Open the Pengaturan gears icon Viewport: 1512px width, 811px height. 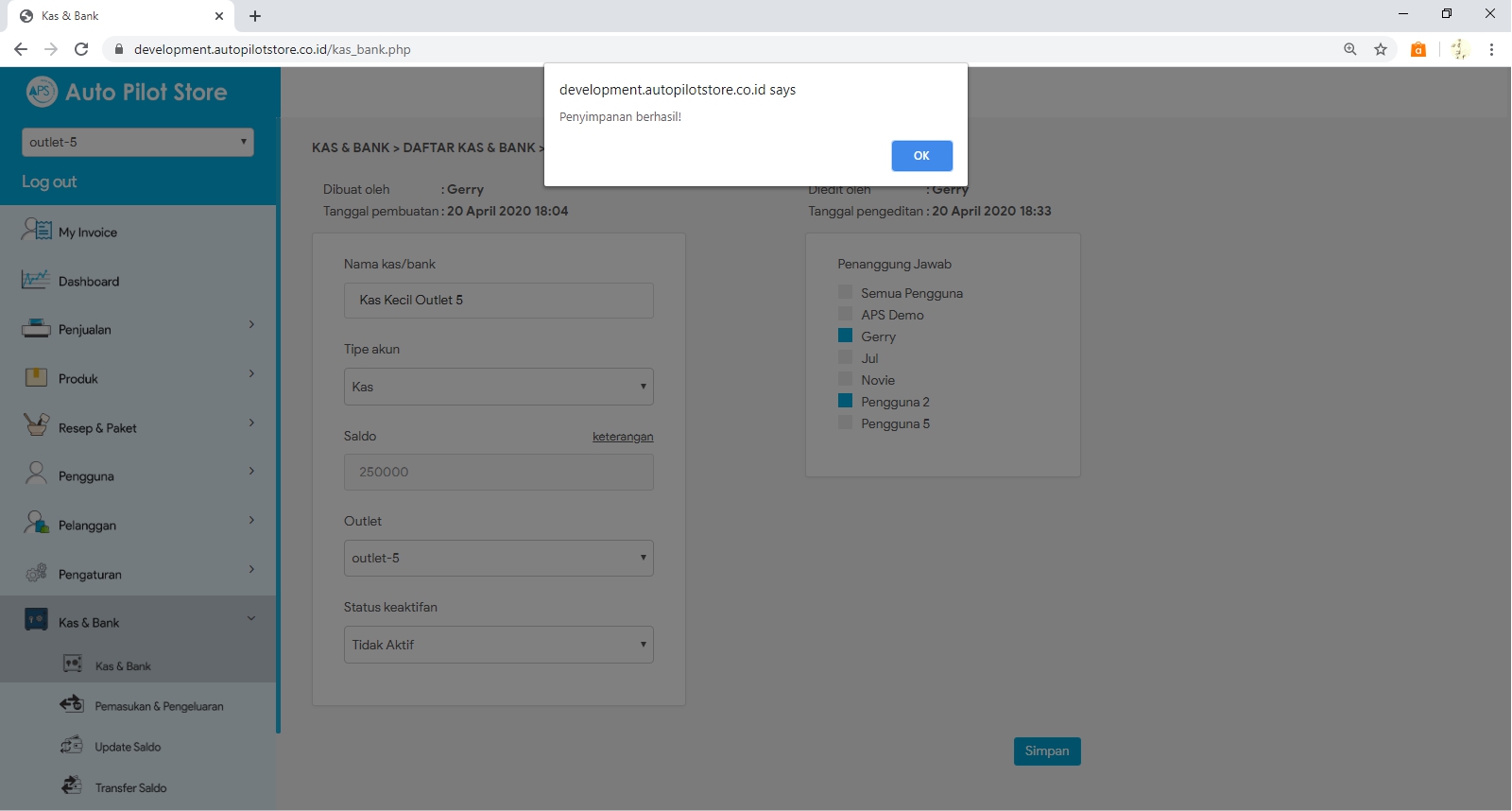36,573
